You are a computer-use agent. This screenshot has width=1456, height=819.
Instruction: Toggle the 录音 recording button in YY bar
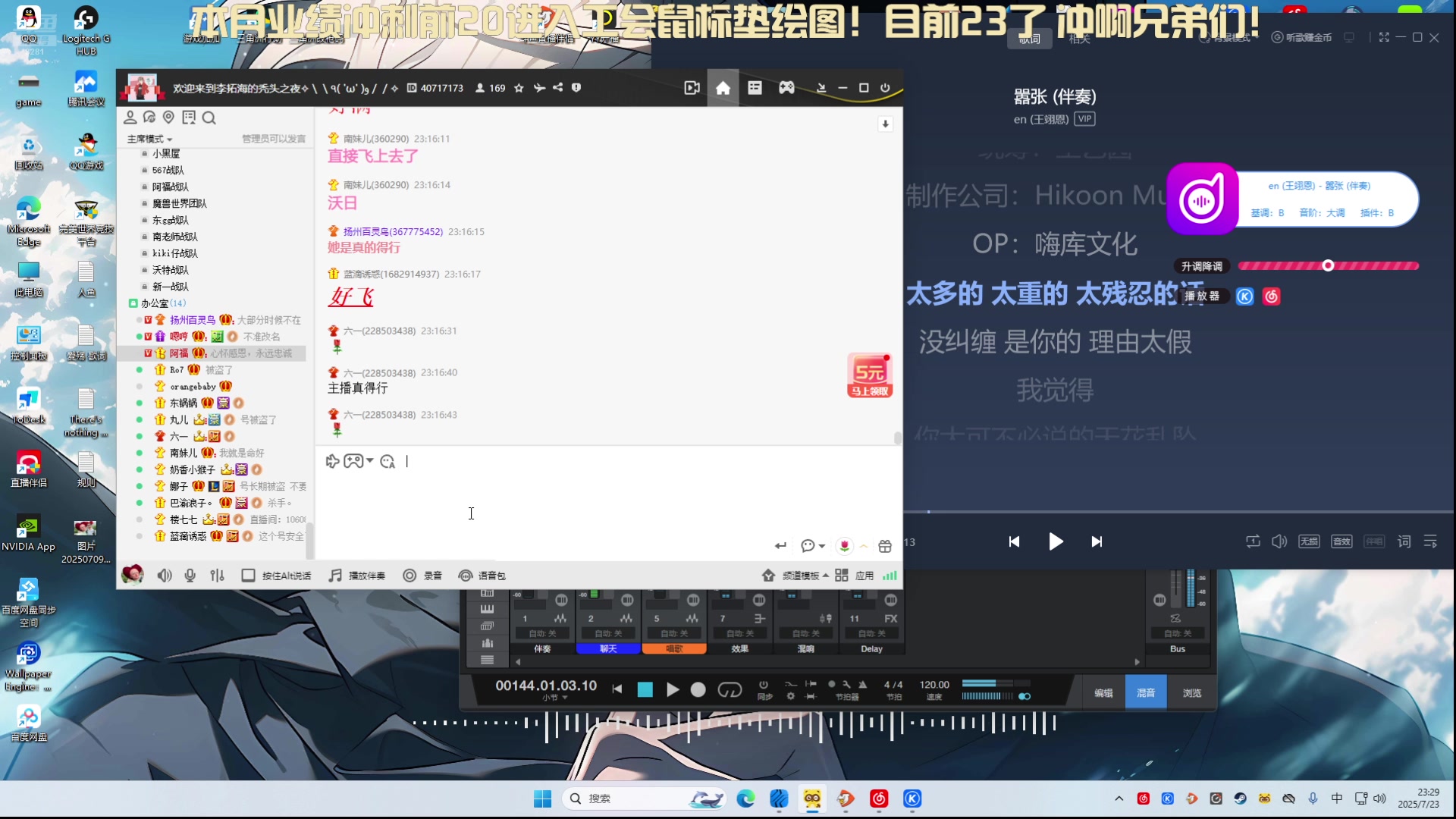(x=422, y=576)
